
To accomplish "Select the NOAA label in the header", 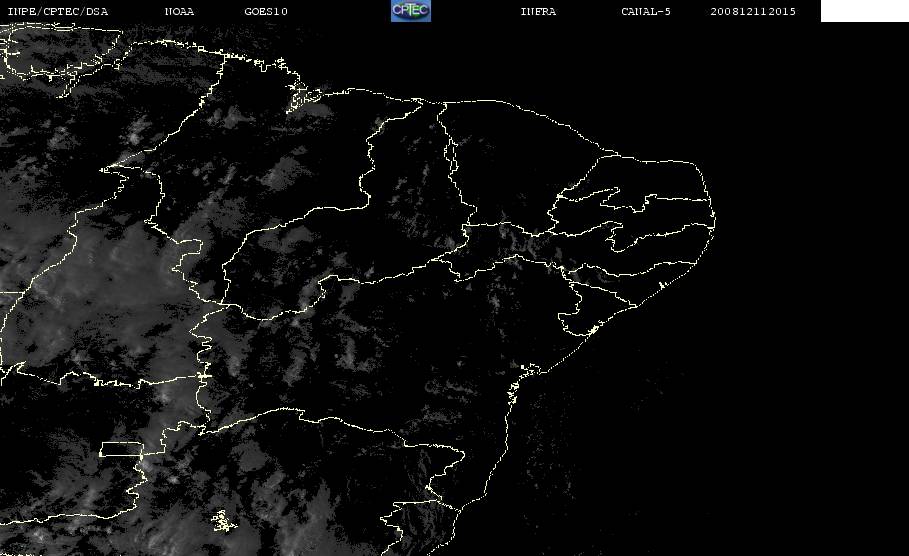I will [179, 11].
